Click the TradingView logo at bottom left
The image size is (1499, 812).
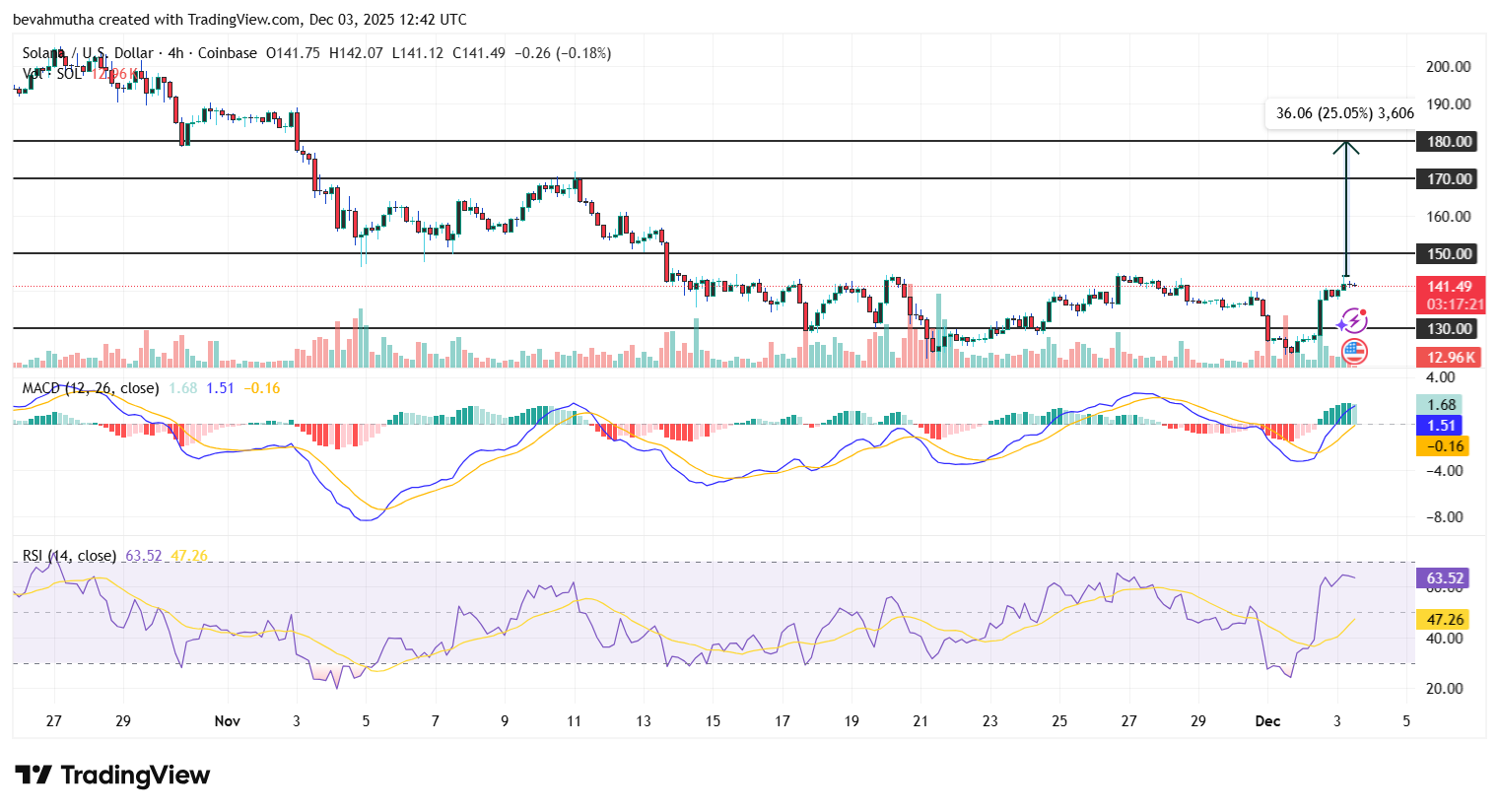coord(112,776)
